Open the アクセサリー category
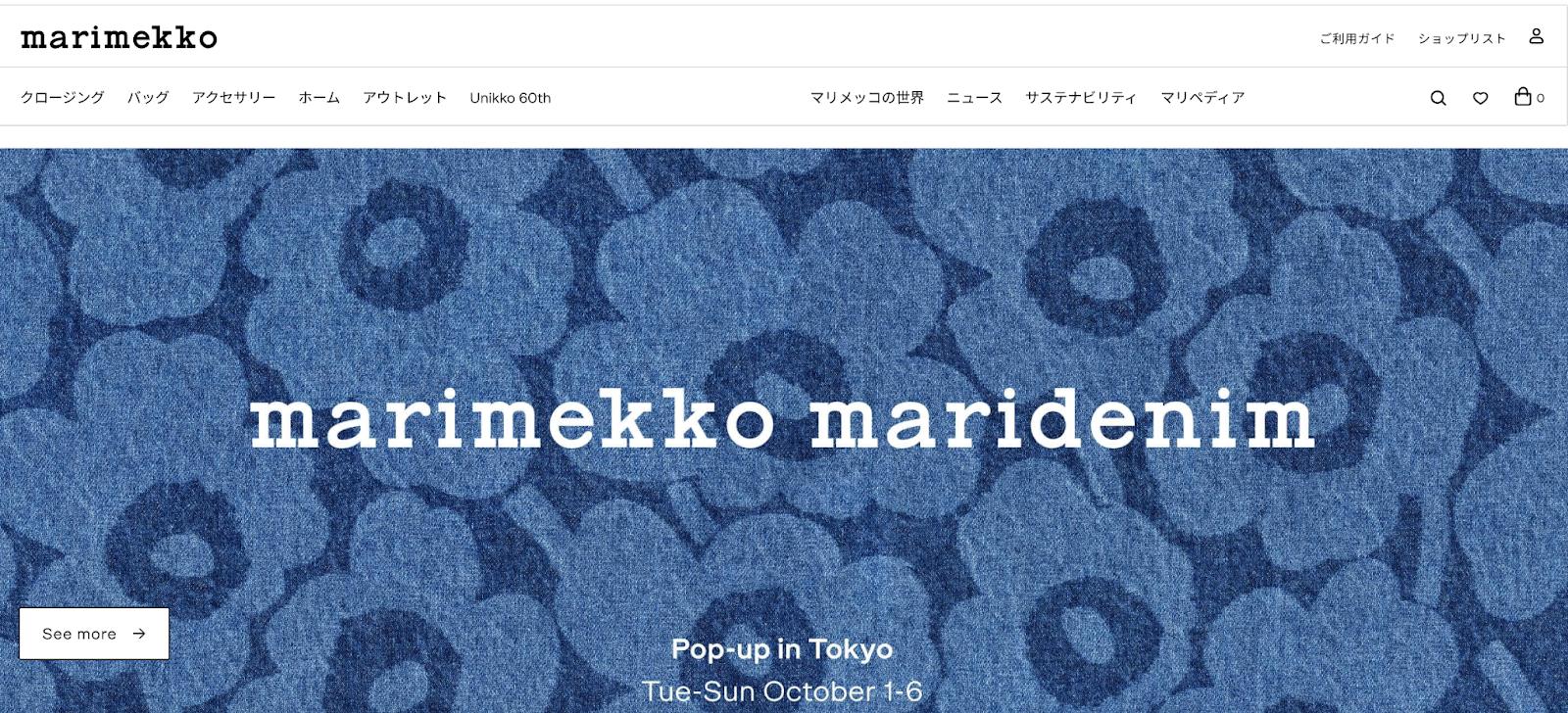This screenshot has height=713, width=1568. 234,97
